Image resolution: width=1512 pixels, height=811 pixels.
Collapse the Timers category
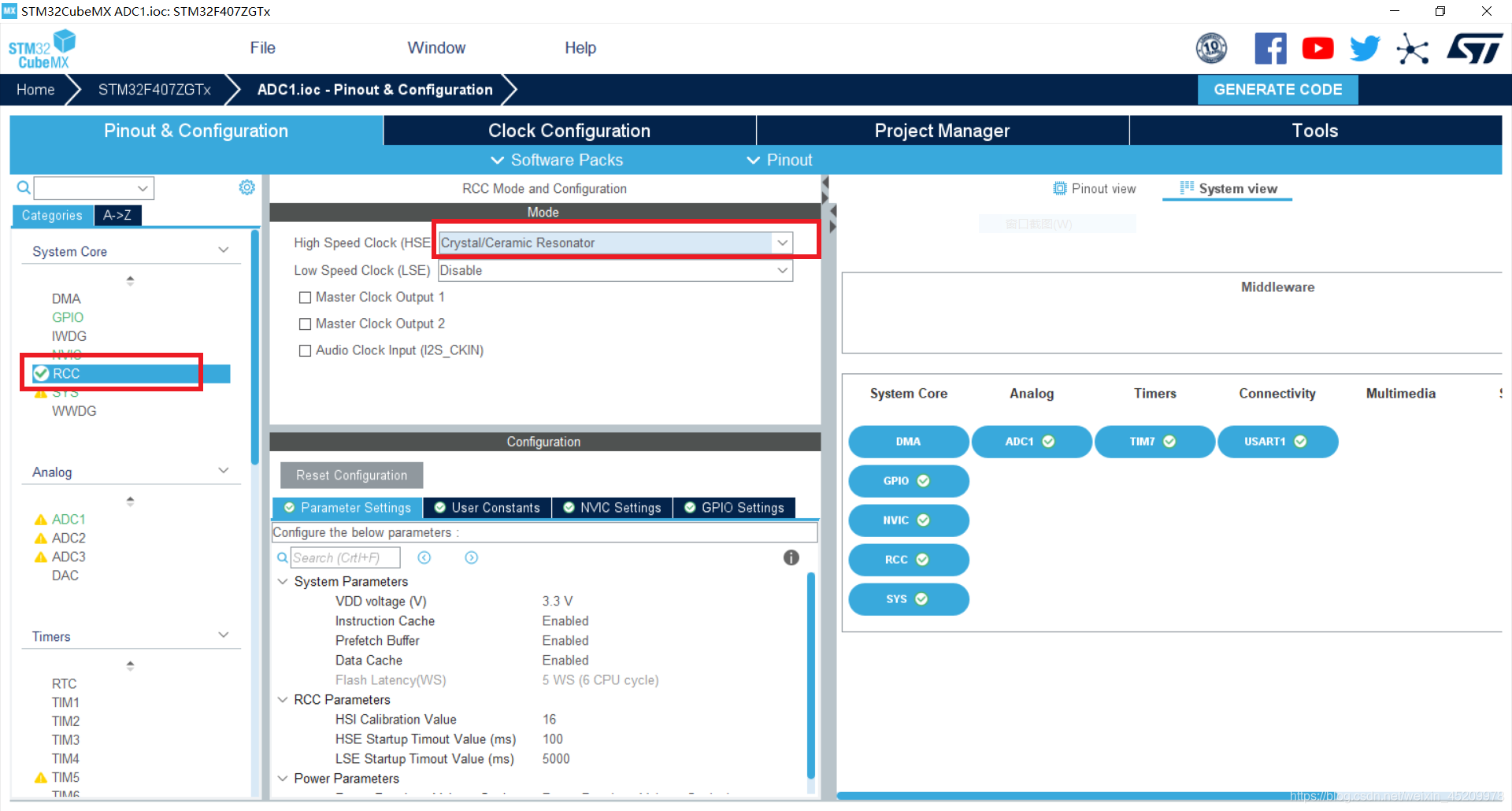click(x=224, y=635)
